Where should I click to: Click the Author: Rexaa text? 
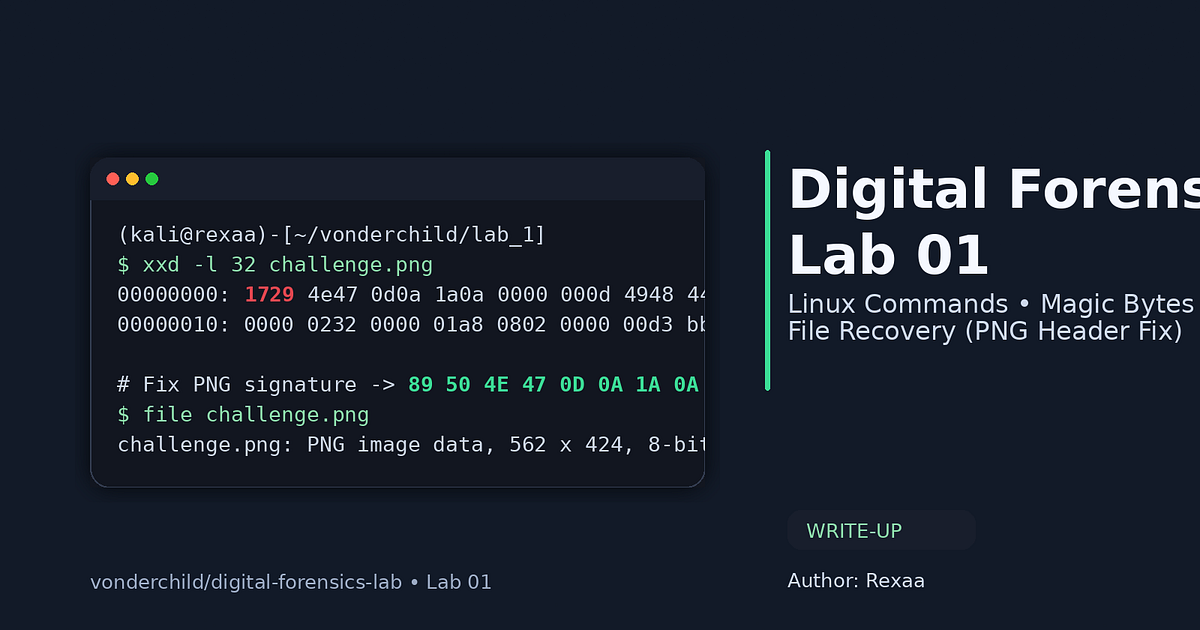856,581
